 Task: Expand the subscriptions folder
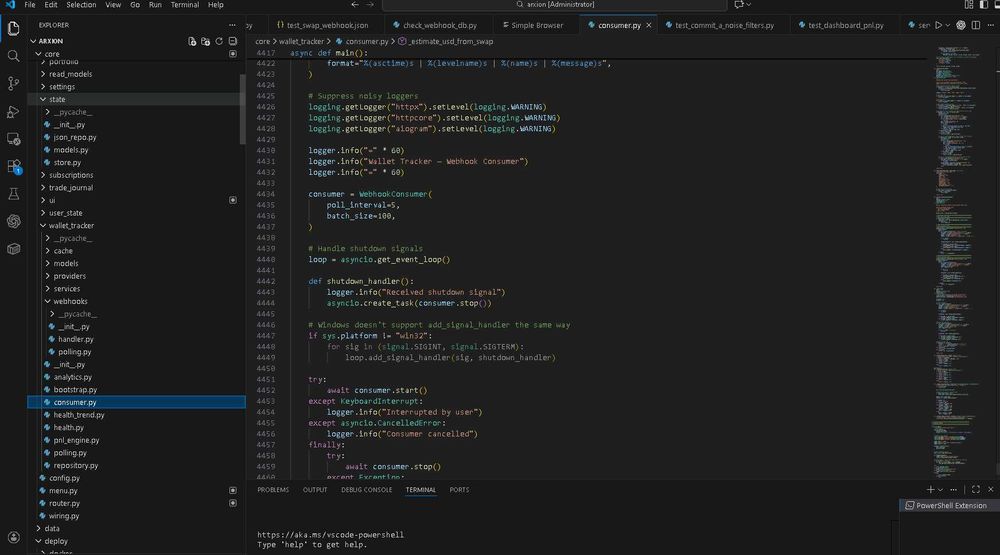136,175
